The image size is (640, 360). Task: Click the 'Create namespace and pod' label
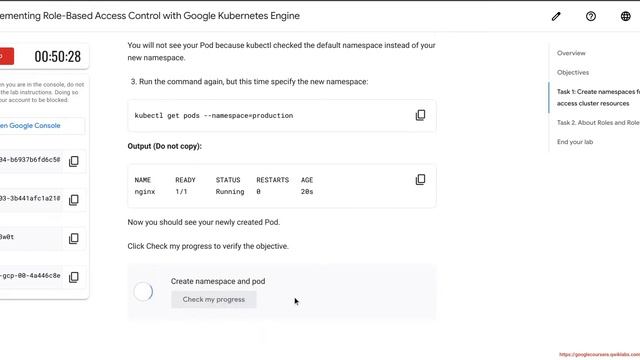[x=218, y=281]
